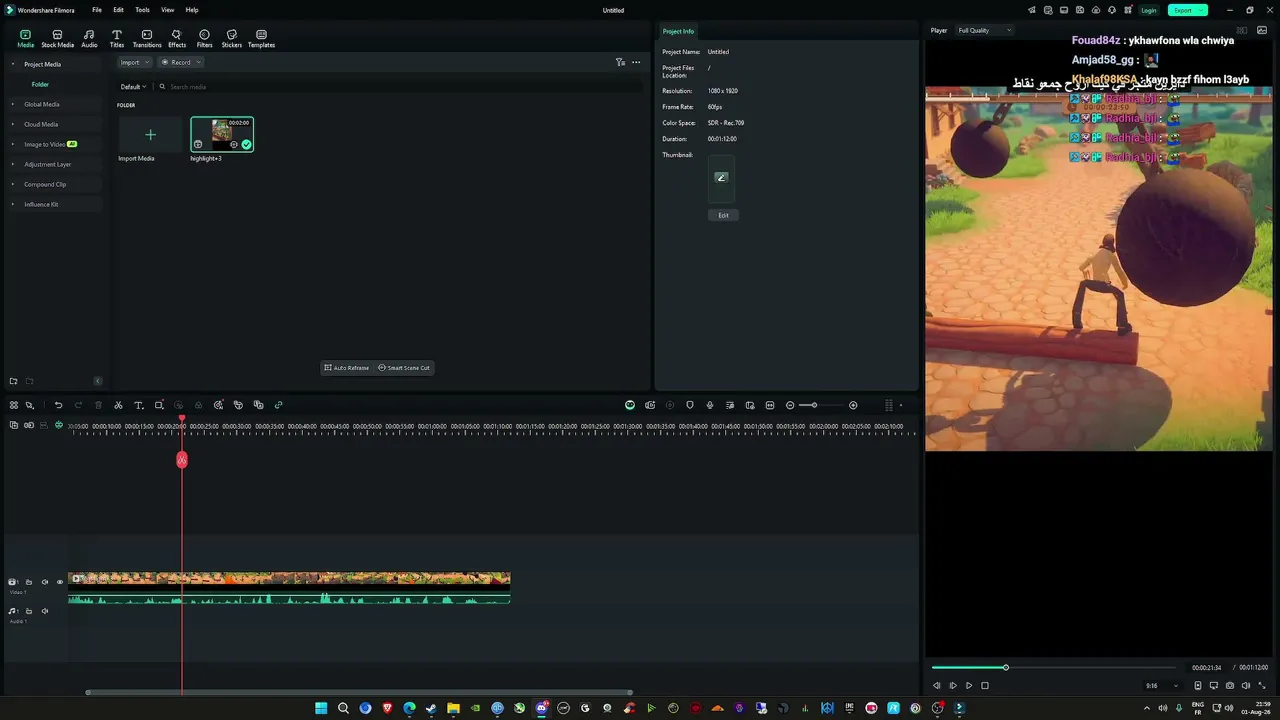Expand the Influence Kit section
Screen dimensions: 1280x720
point(13,204)
